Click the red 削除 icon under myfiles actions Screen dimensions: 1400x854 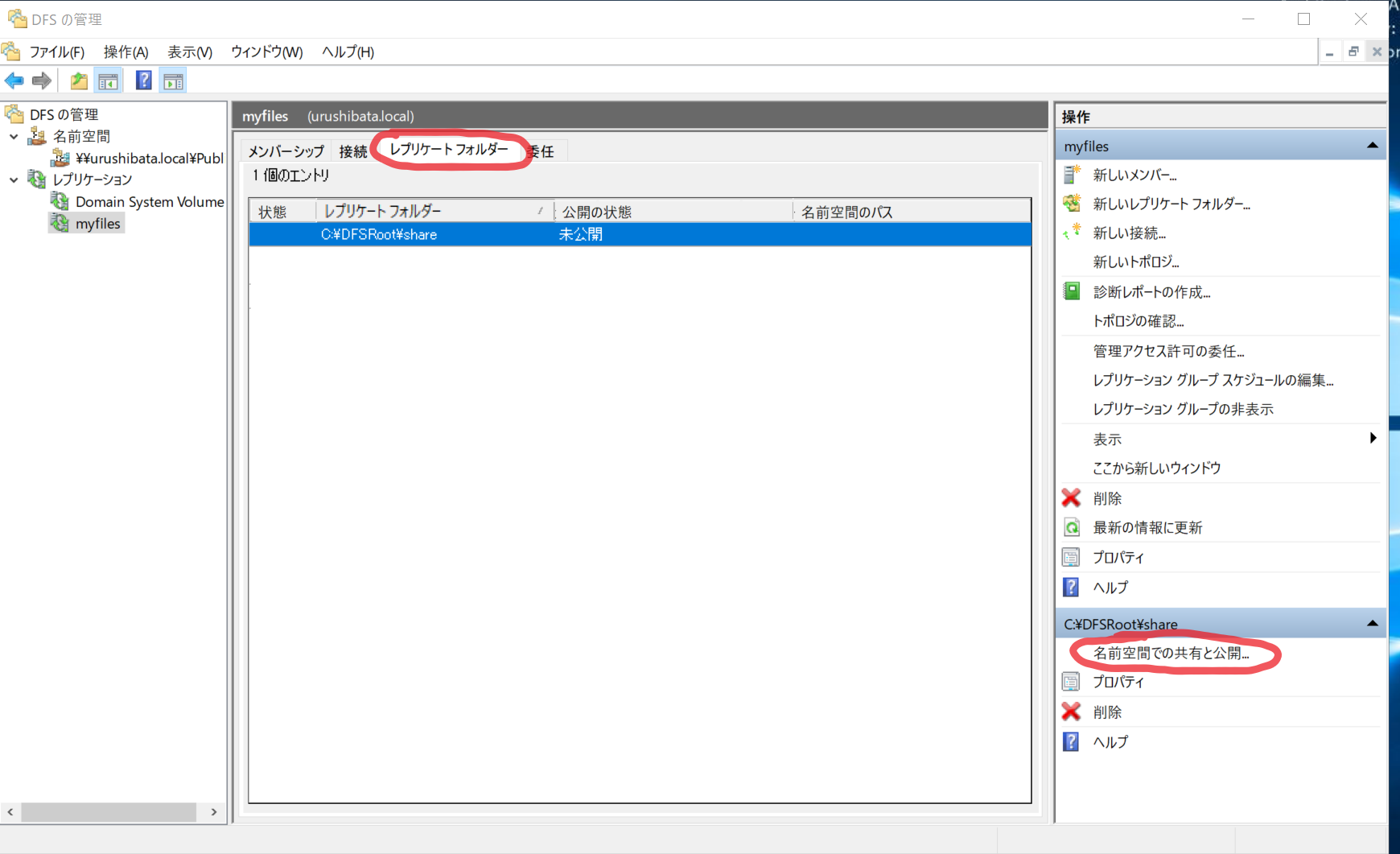point(1072,498)
